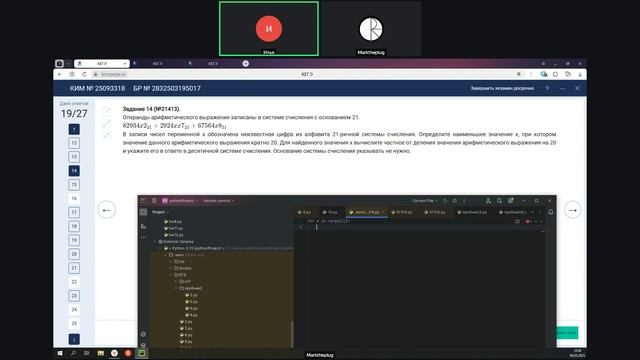The width and height of the screenshot is (640, 360).
Task: Open the Project tool window icon in PyCharm
Action: (143, 212)
